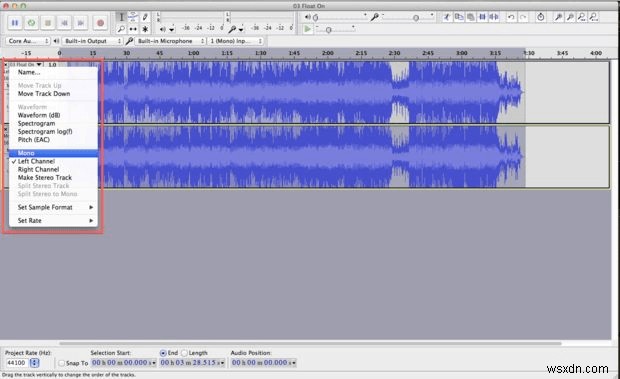The height and width of the screenshot is (379, 620).
Task: Click the Trim audio icon
Action: coord(482,17)
